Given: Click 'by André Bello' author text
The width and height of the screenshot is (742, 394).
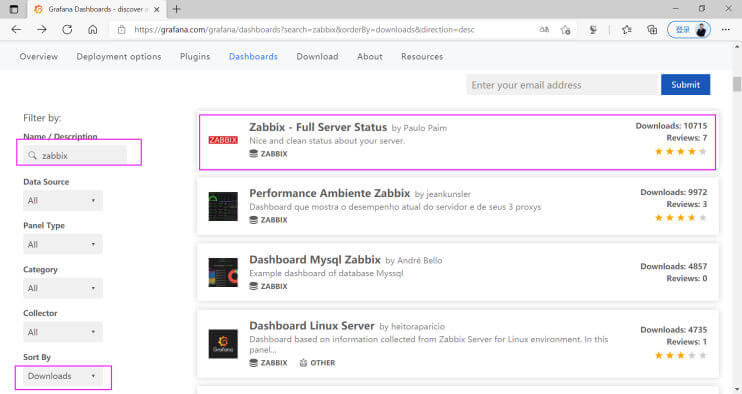Looking at the screenshot, I should (414, 261).
